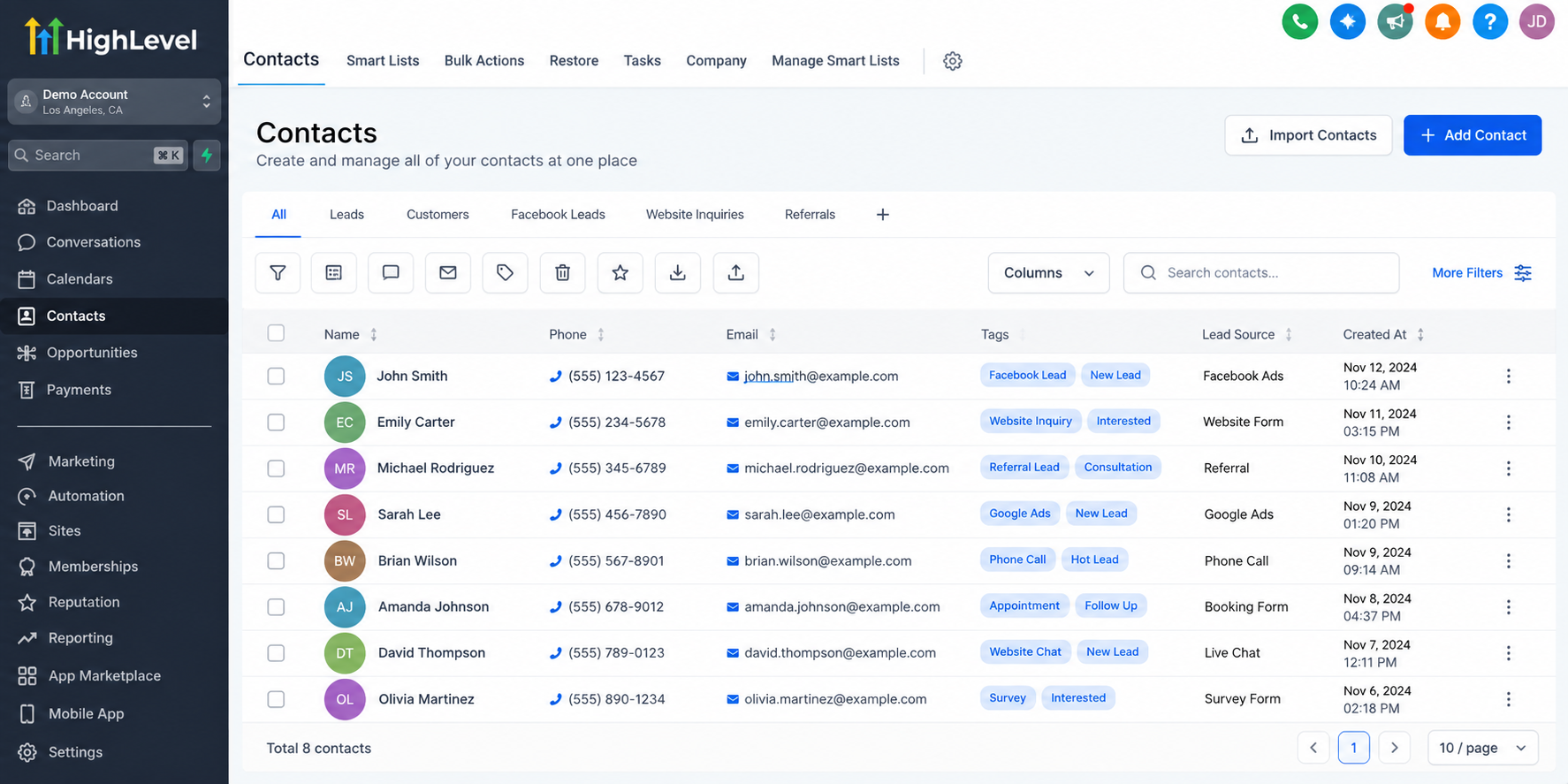Open the Columns dropdown
The image size is (1568, 784).
tap(1048, 273)
